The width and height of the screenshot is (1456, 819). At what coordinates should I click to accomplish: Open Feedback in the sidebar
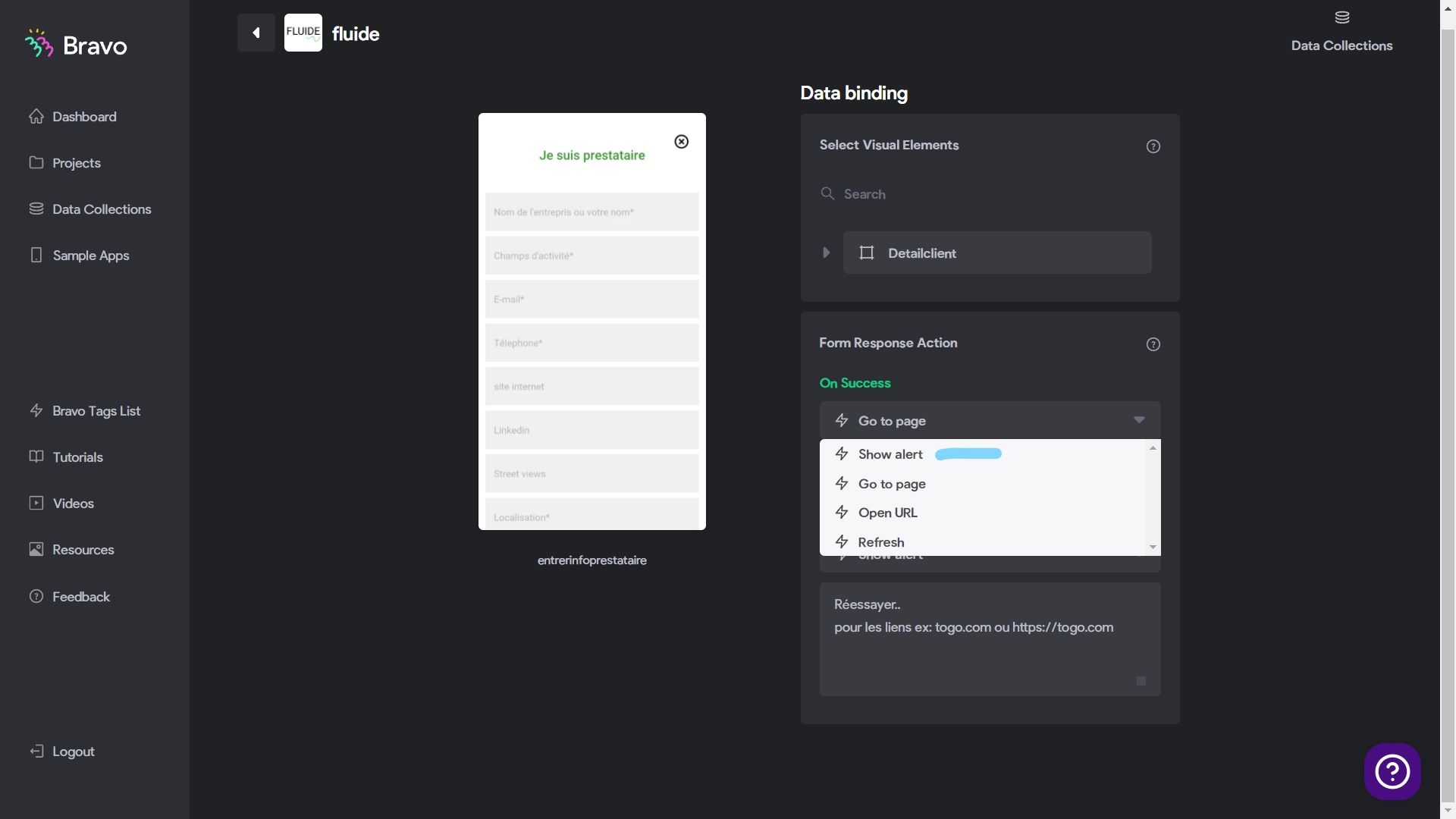click(x=70, y=597)
